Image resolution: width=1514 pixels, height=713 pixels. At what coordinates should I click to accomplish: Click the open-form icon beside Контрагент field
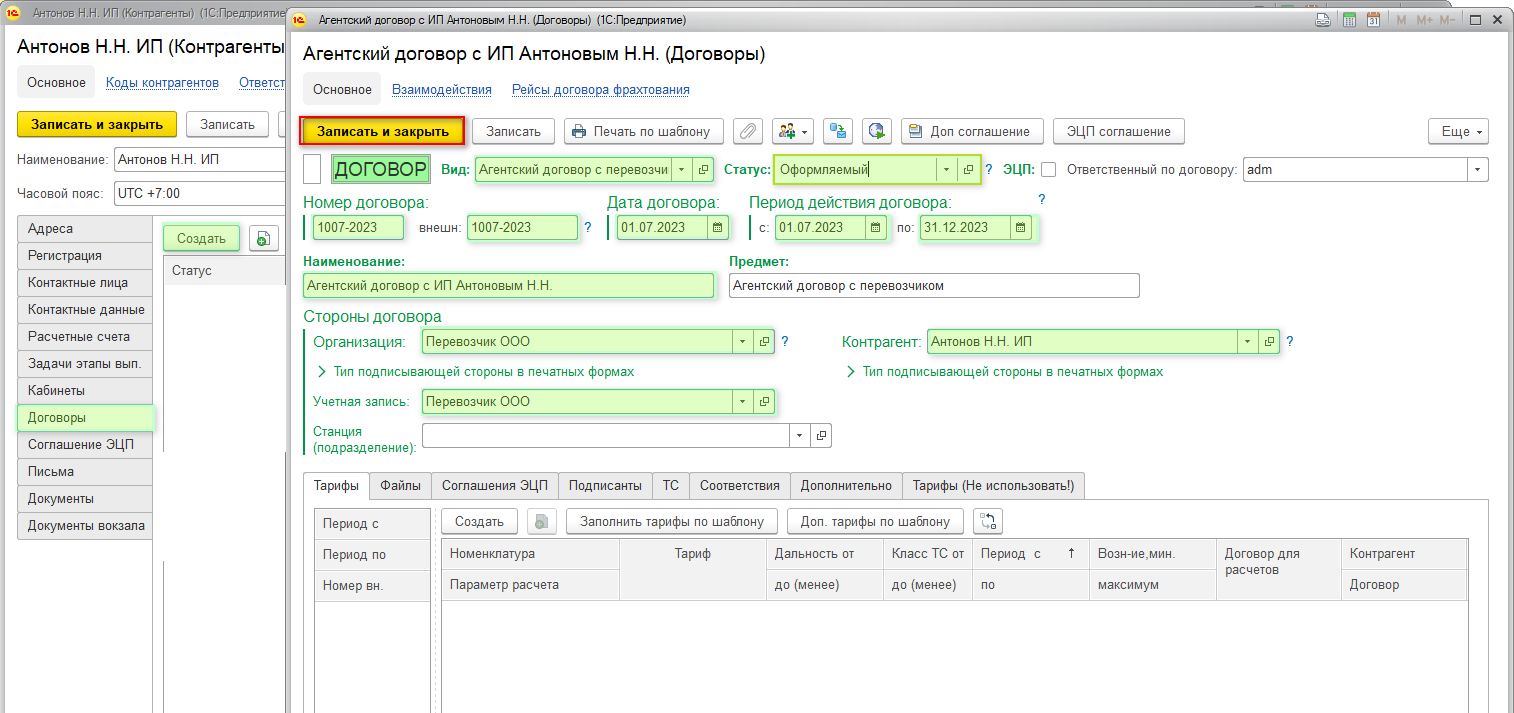click(1269, 341)
